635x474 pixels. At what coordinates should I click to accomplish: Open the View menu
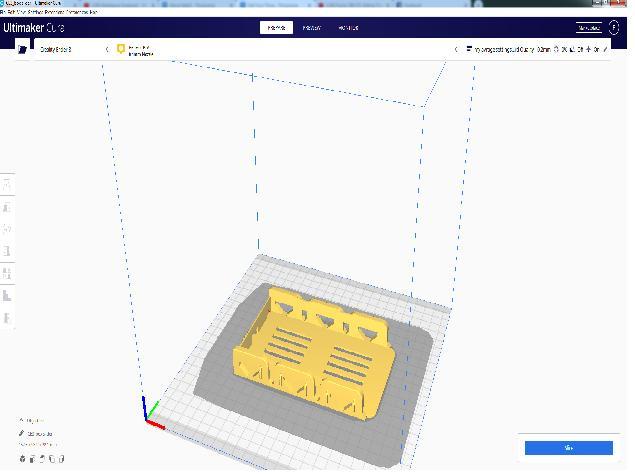(21, 12)
